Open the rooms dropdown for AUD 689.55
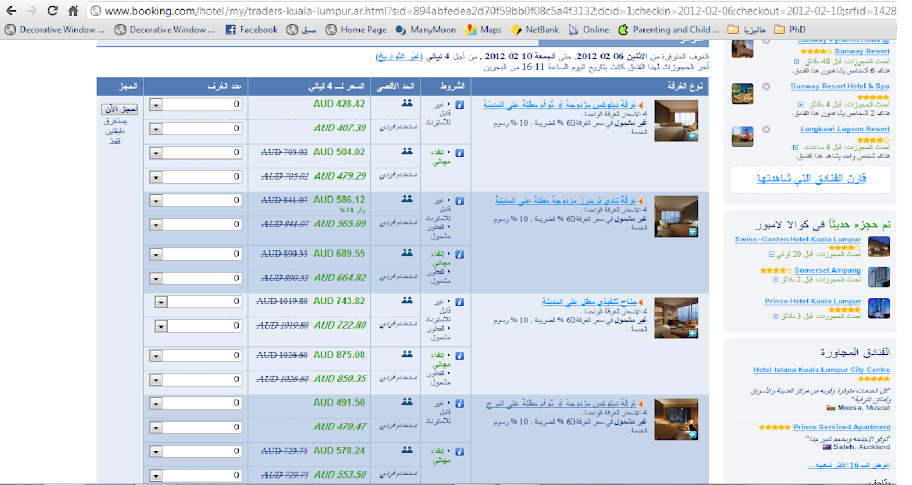Image resolution: width=912 pixels, height=485 pixels. pos(156,254)
